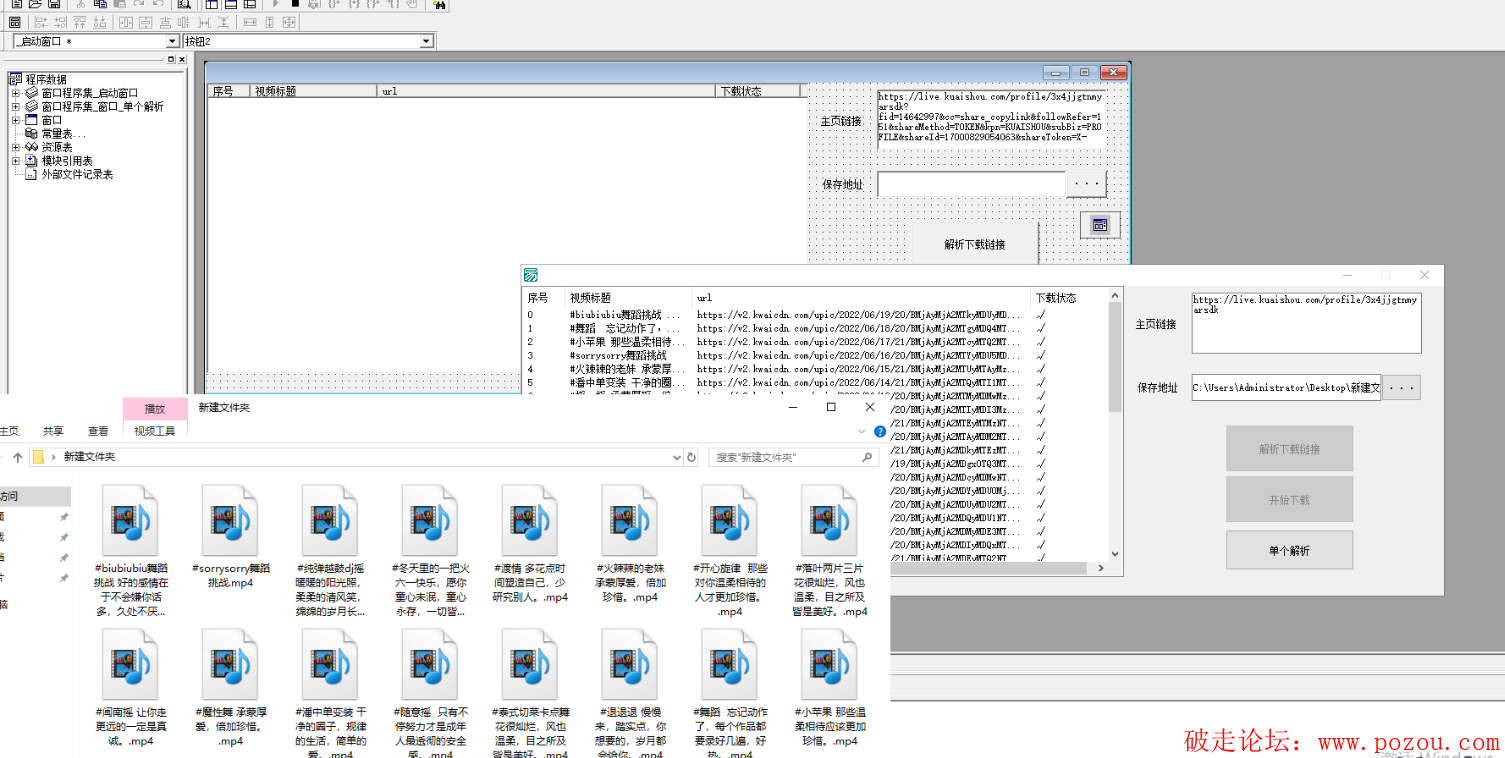
Task: Open the _启动窗口 combo box dropdown
Action: click(172, 42)
